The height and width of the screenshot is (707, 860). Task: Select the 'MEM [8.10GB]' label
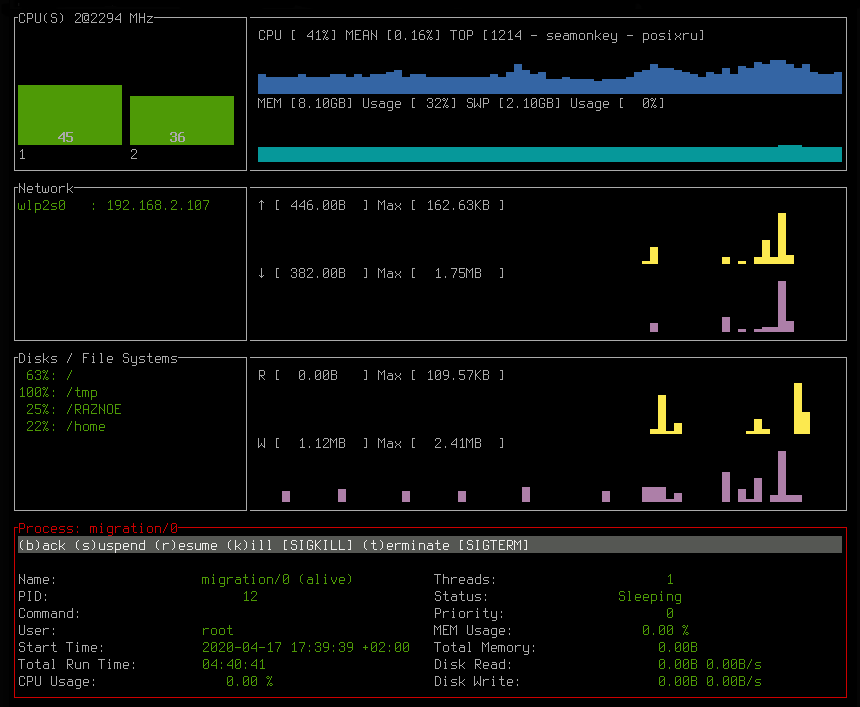coord(305,104)
